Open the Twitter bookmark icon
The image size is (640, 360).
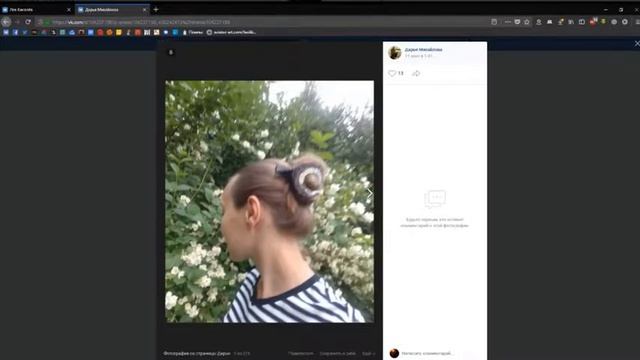pos(24,32)
